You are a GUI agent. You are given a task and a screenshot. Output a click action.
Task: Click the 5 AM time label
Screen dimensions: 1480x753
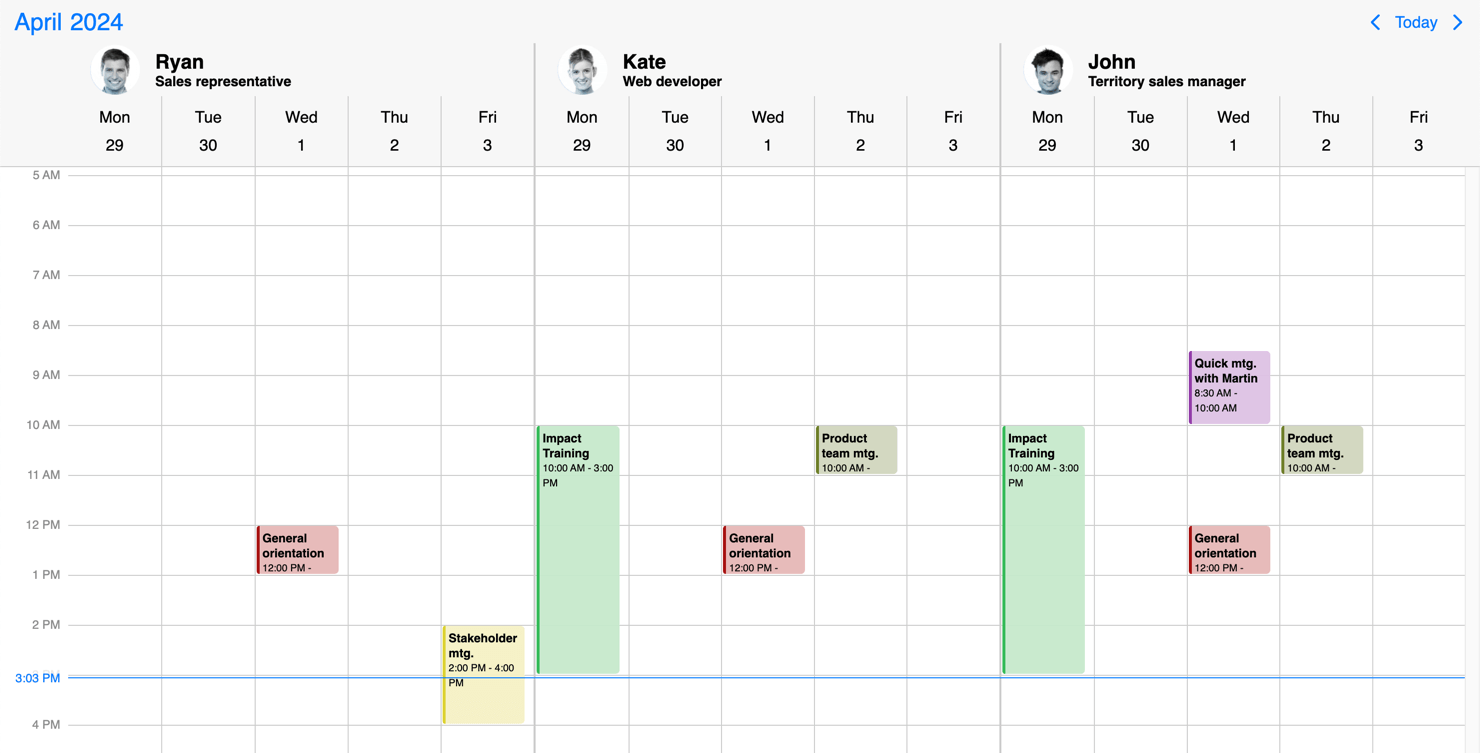pos(46,175)
